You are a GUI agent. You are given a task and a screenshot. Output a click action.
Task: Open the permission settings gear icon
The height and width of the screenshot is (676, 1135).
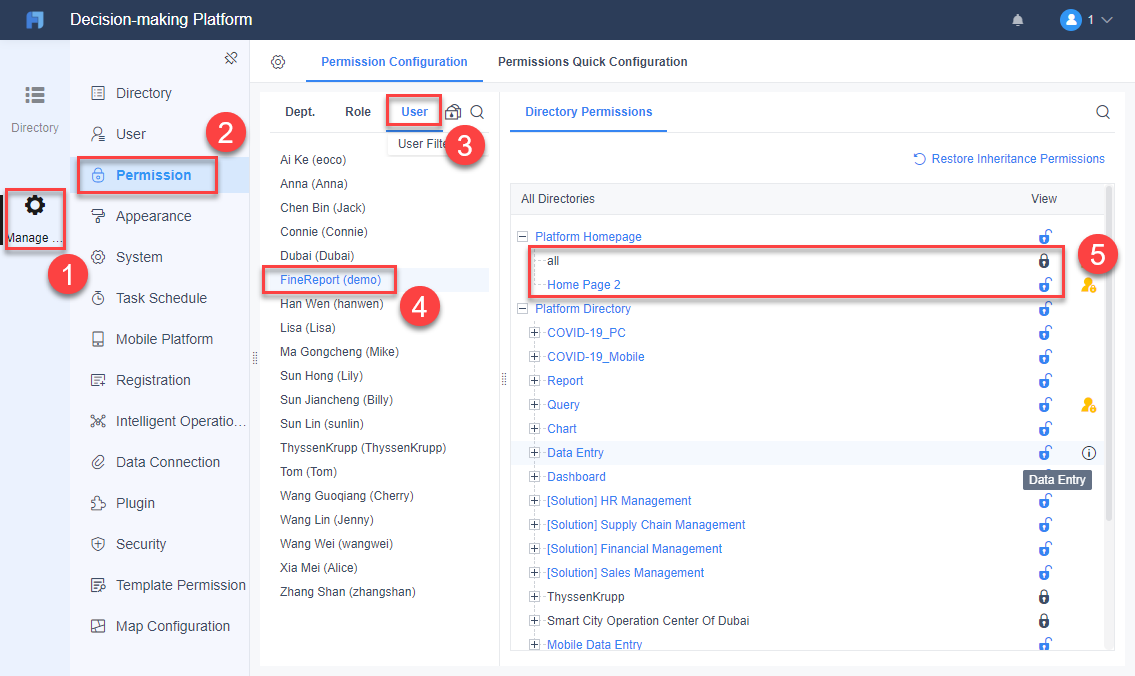(x=278, y=62)
